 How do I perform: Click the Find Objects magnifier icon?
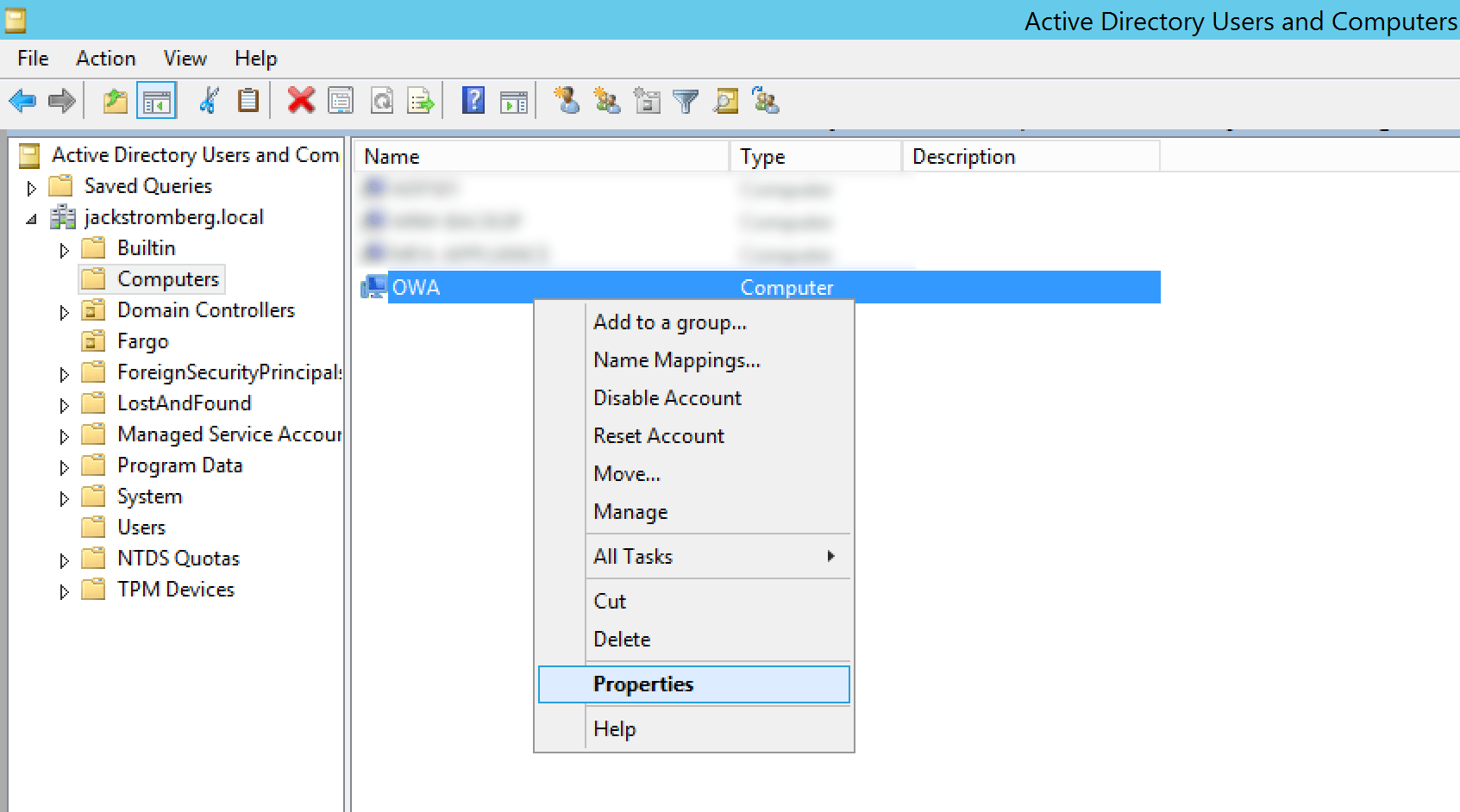click(x=726, y=101)
